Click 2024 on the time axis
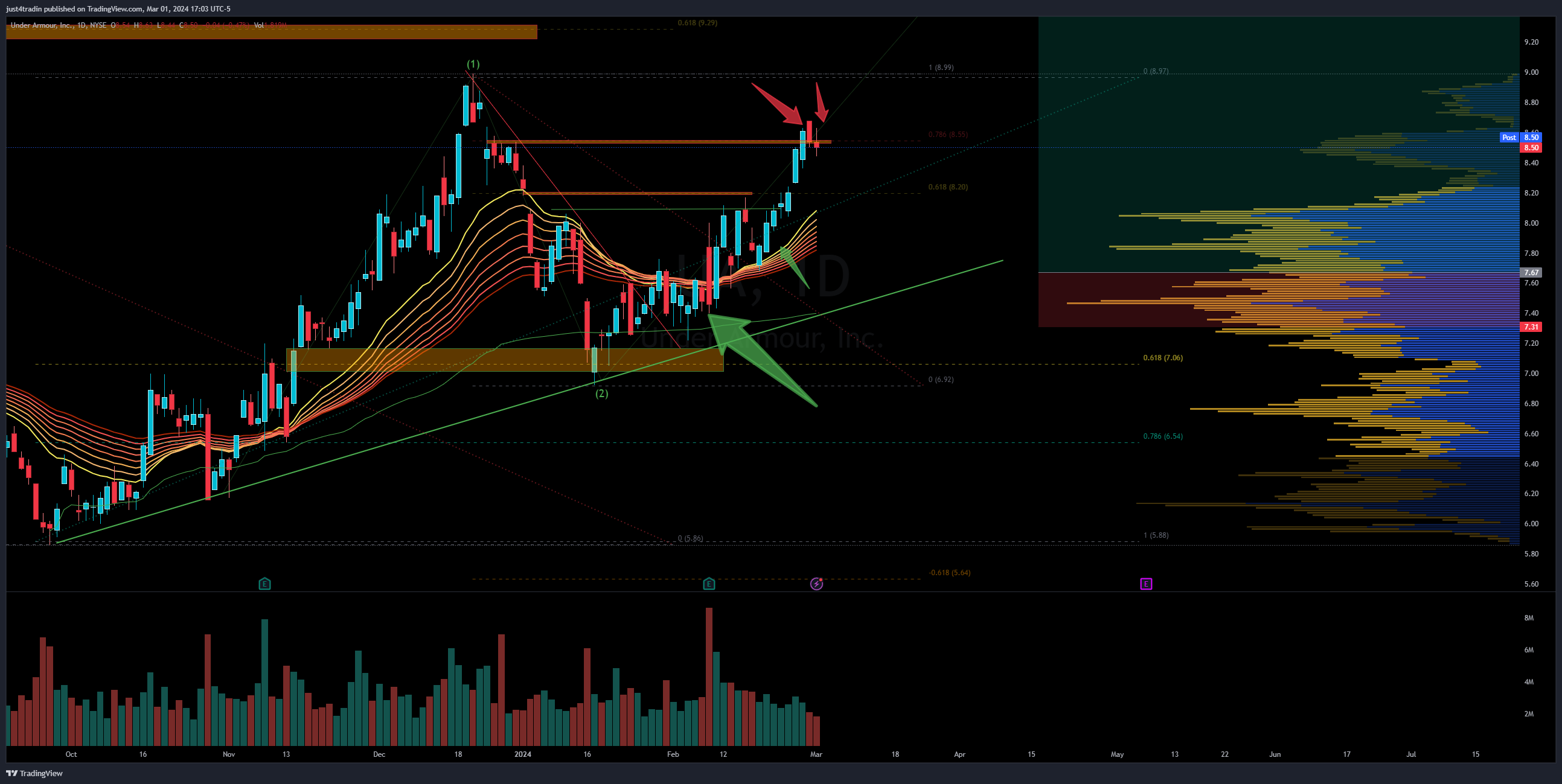The image size is (1562, 784). 523,754
